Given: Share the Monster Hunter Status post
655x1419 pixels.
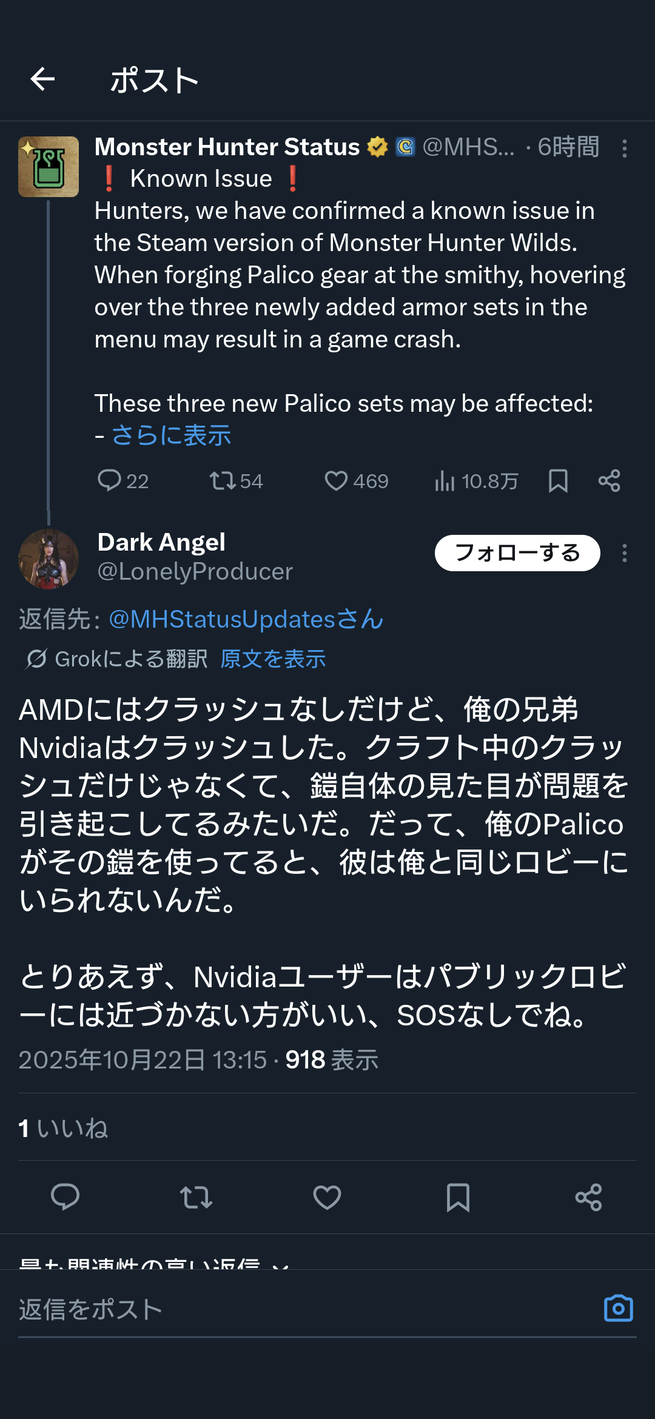Looking at the screenshot, I should coord(609,481).
